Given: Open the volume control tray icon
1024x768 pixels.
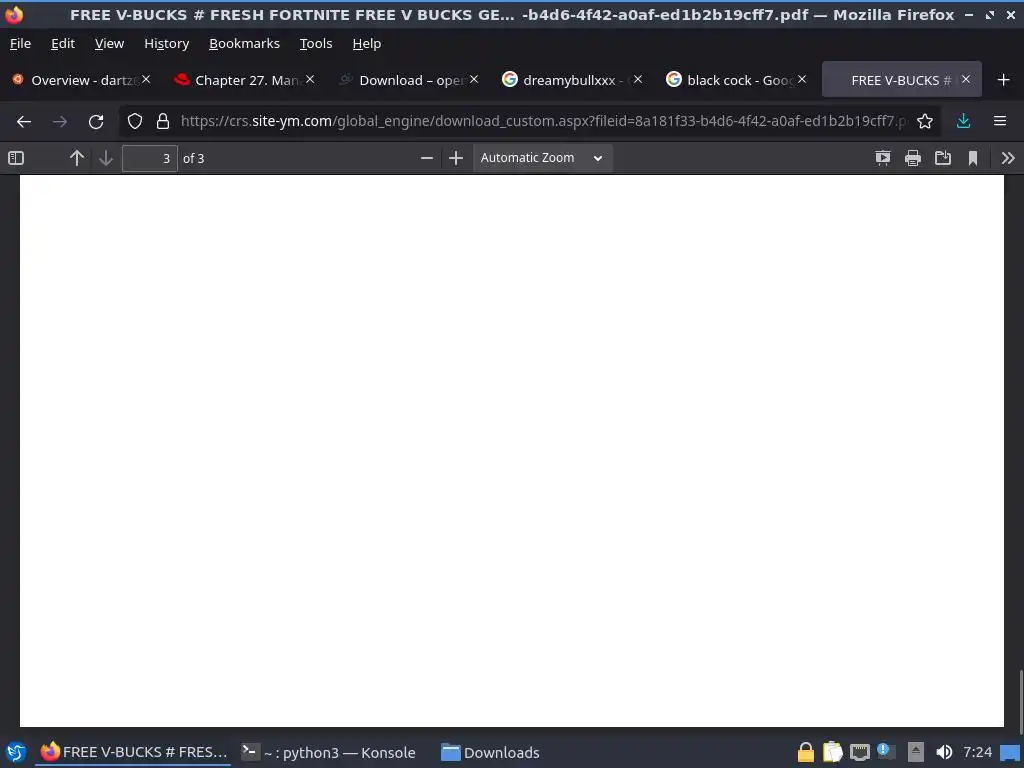Looking at the screenshot, I should click(x=944, y=752).
